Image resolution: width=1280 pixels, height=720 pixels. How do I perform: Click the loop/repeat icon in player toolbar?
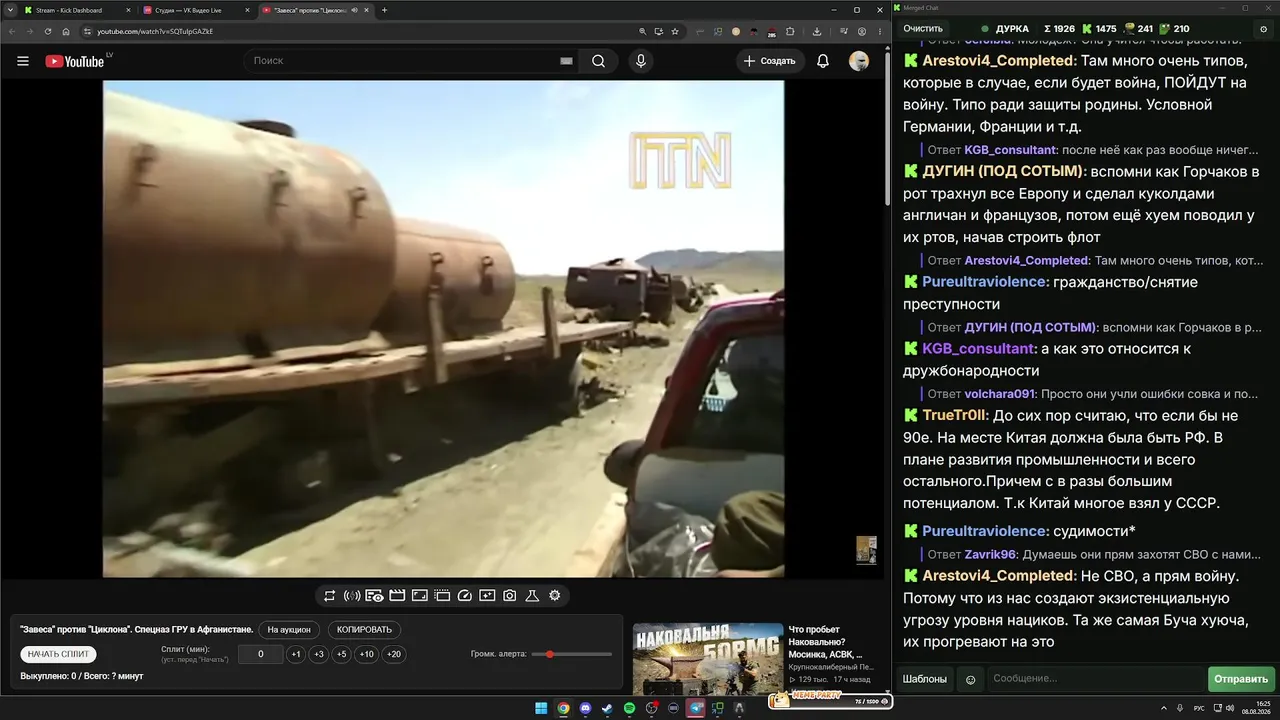[x=329, y=596]
